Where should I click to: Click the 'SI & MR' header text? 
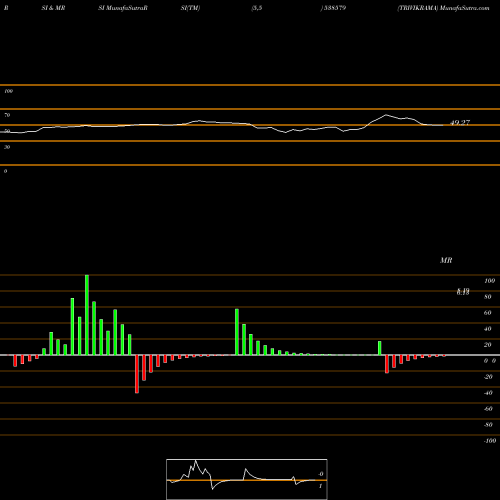[x=53, y=8]
